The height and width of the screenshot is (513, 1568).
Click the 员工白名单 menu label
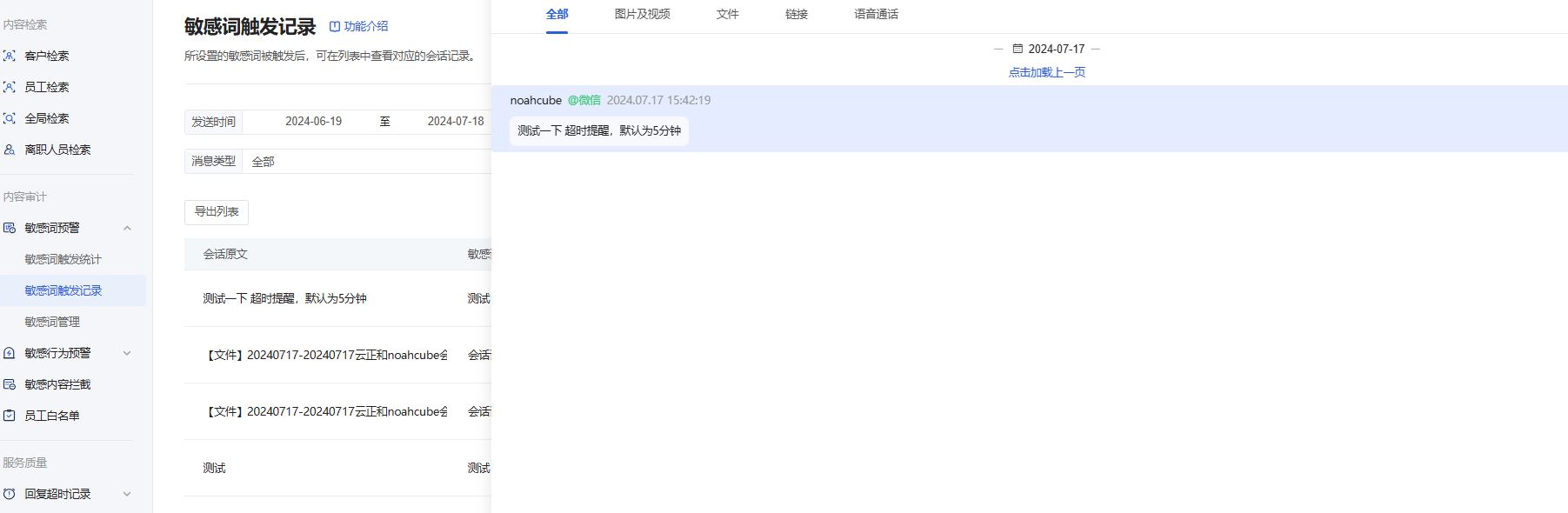[52, 416]
